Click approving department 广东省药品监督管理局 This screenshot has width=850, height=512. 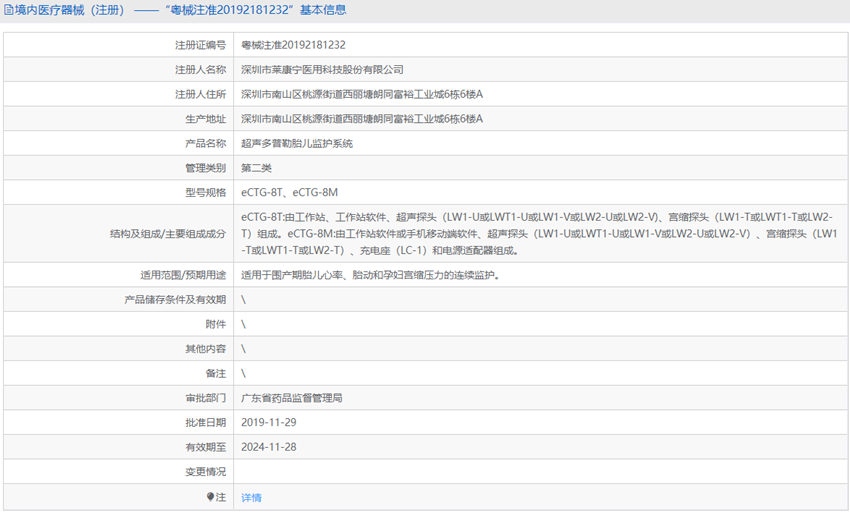pyautogui.click(x=291, y=398)
